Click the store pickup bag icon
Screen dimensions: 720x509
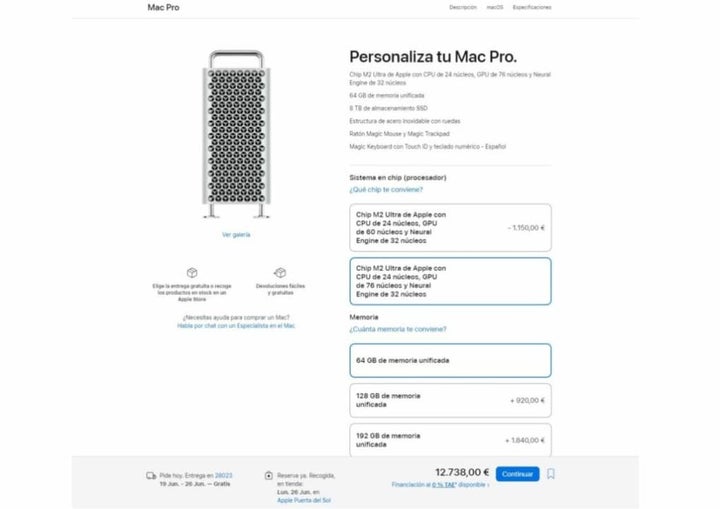click(269, 475)
